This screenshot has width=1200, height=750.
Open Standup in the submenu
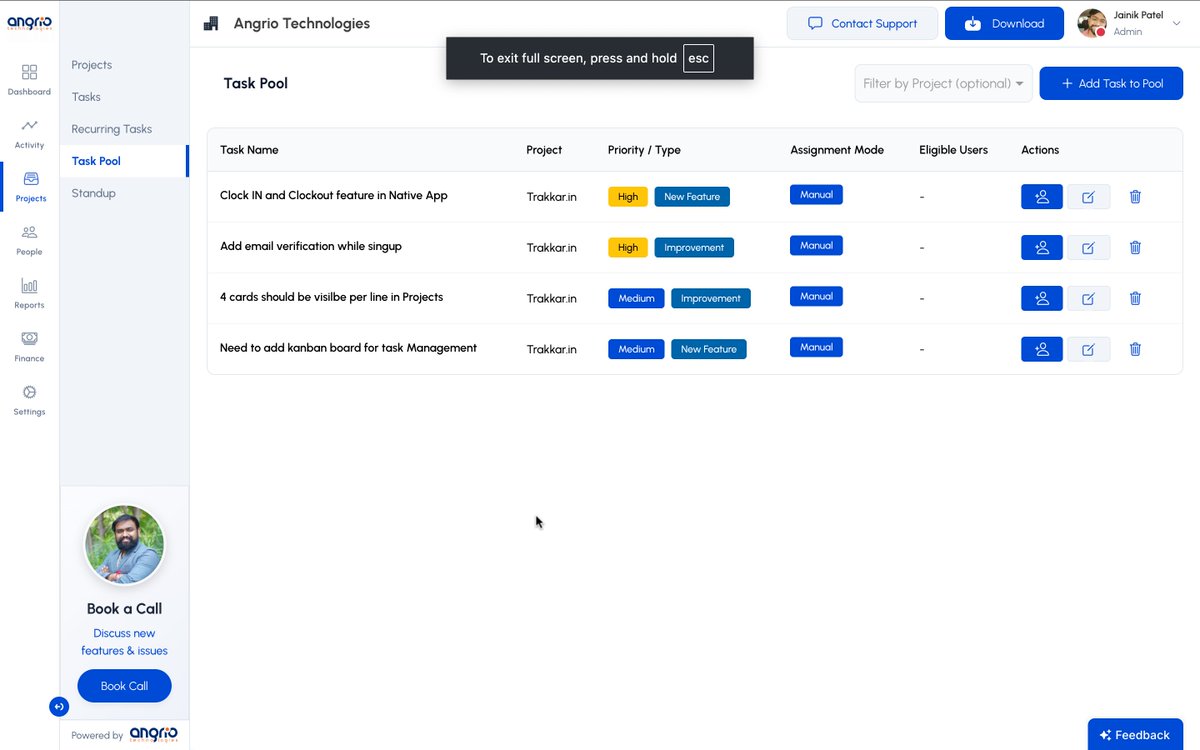(x=94, y=193)
